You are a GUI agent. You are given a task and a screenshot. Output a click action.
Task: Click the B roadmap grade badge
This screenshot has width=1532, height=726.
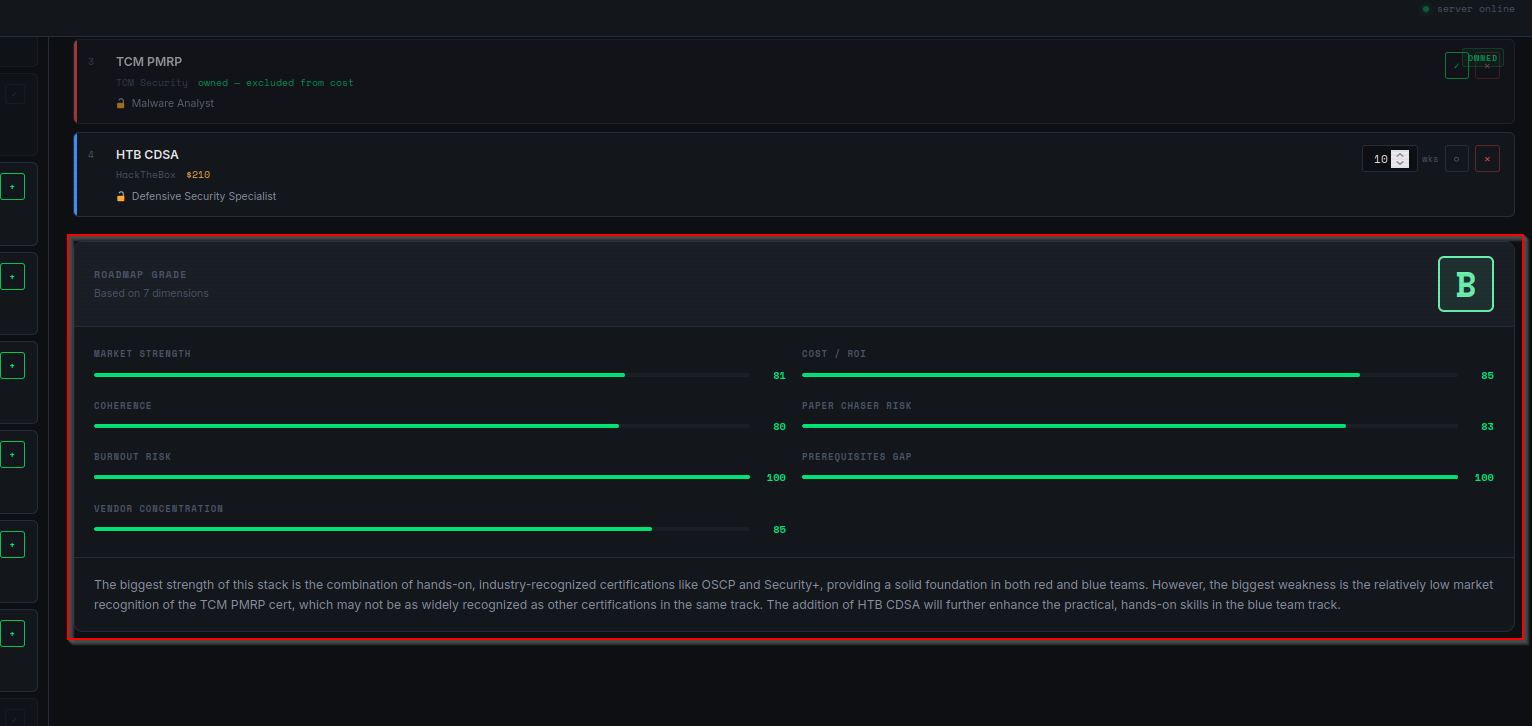(1465, 284)
